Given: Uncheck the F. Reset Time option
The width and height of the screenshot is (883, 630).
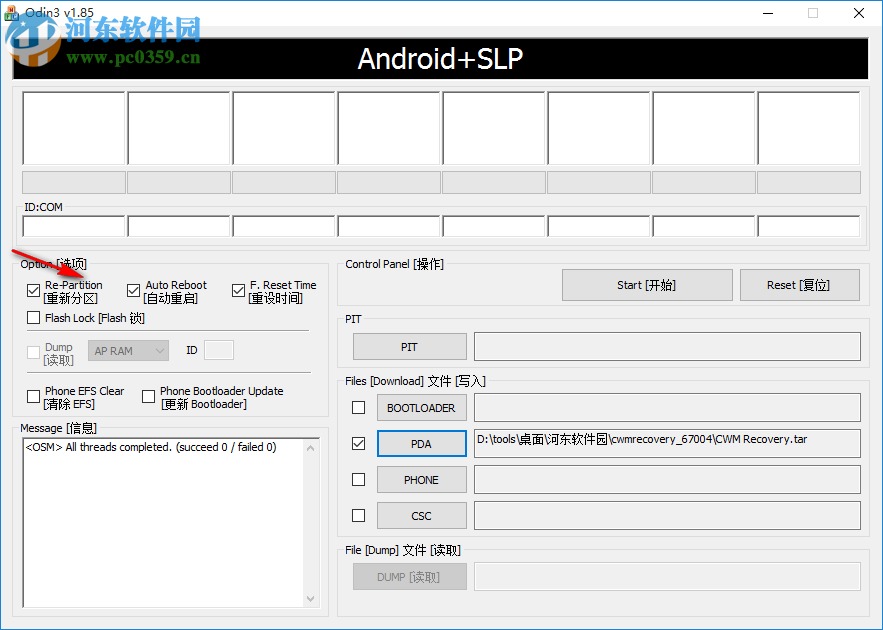Looking at the screenshot, I should tap(239, 290).
